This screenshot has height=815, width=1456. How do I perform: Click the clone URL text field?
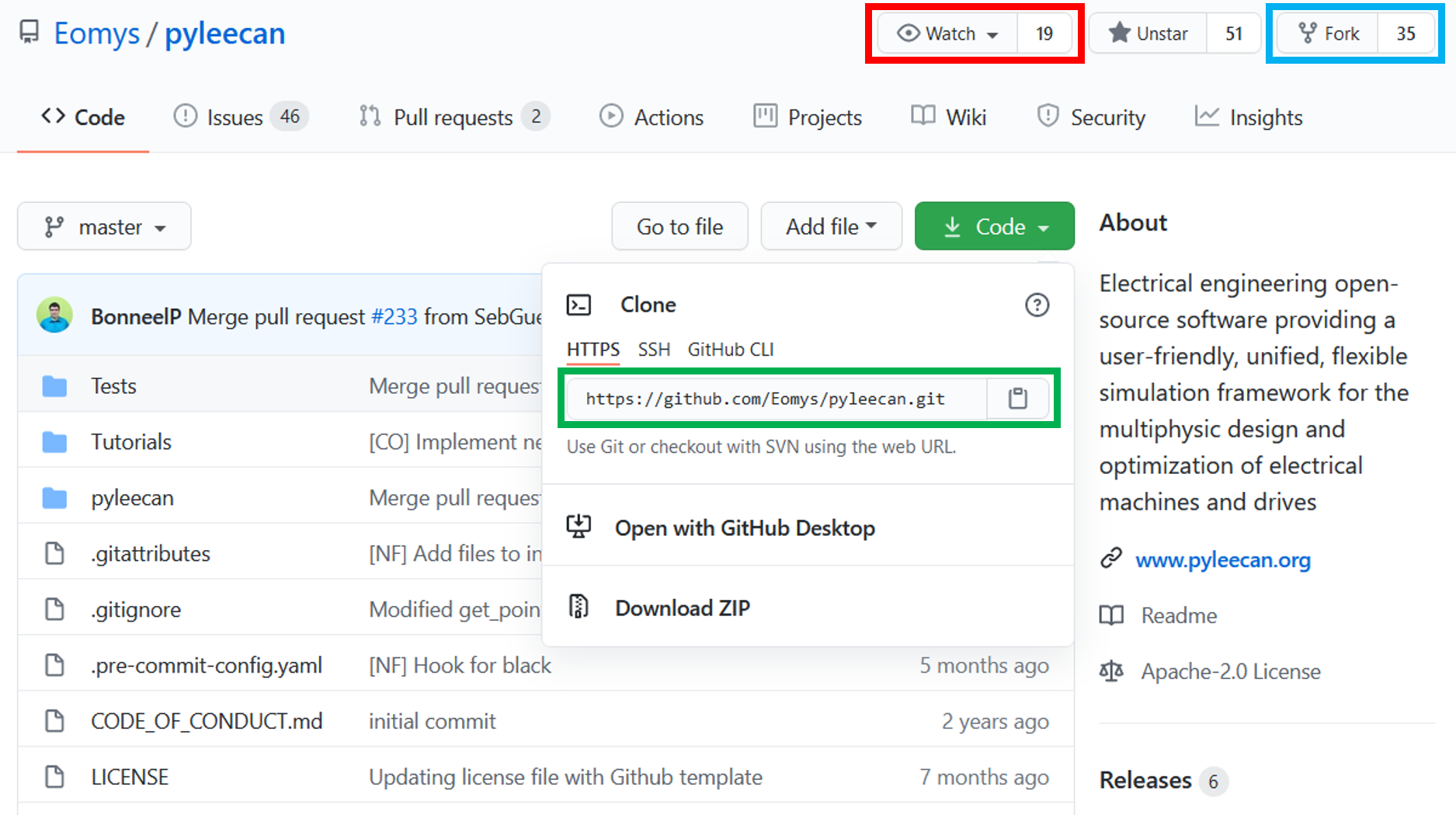pos(777,399)
